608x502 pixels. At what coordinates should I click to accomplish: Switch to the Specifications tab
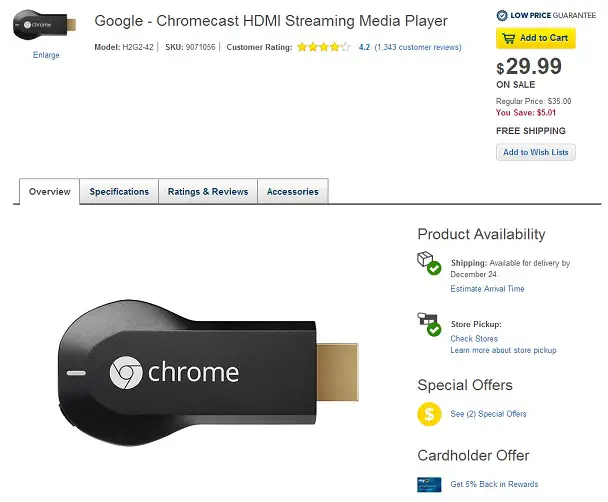point(119,191)
